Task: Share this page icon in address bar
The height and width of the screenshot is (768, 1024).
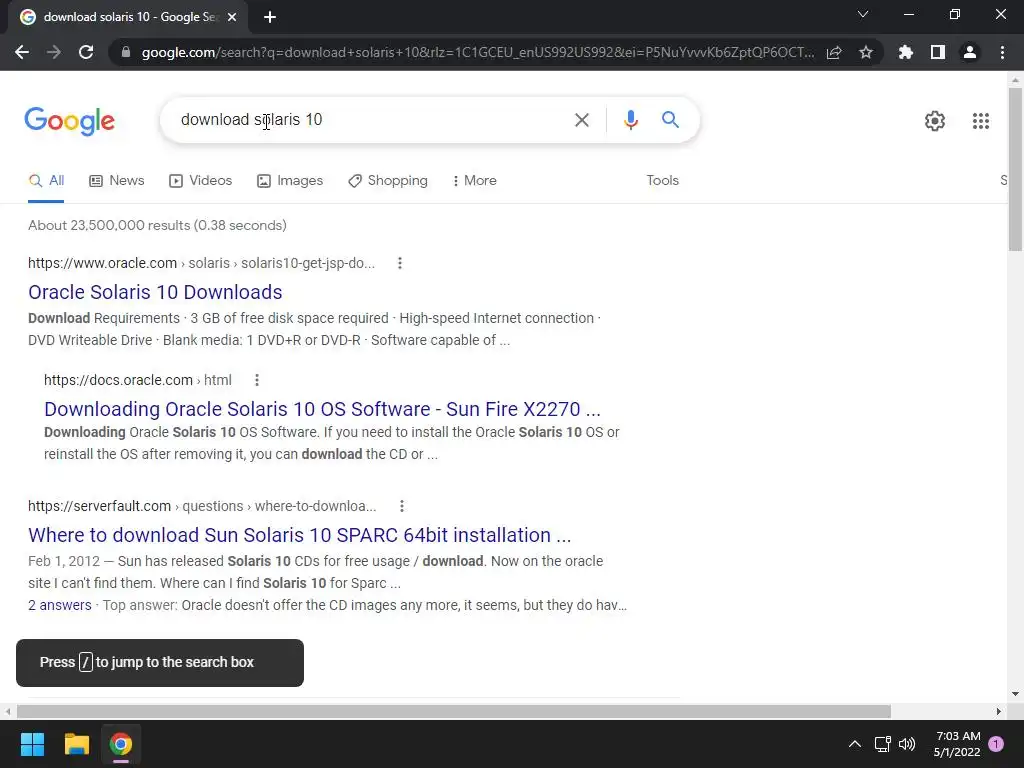Action: [834, 52]
